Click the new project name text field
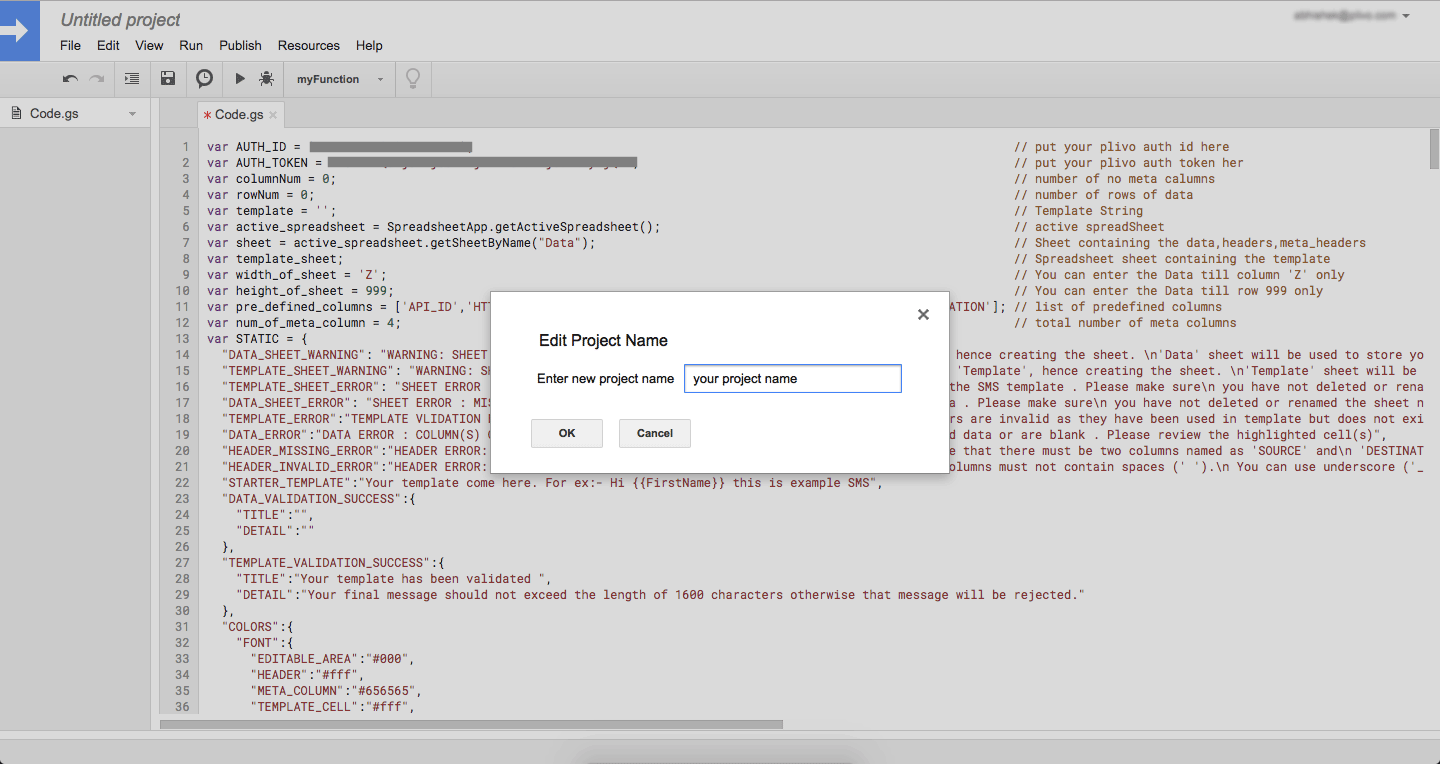The image size is (1440, 764). pyautogui.click(x=792, y=379)
